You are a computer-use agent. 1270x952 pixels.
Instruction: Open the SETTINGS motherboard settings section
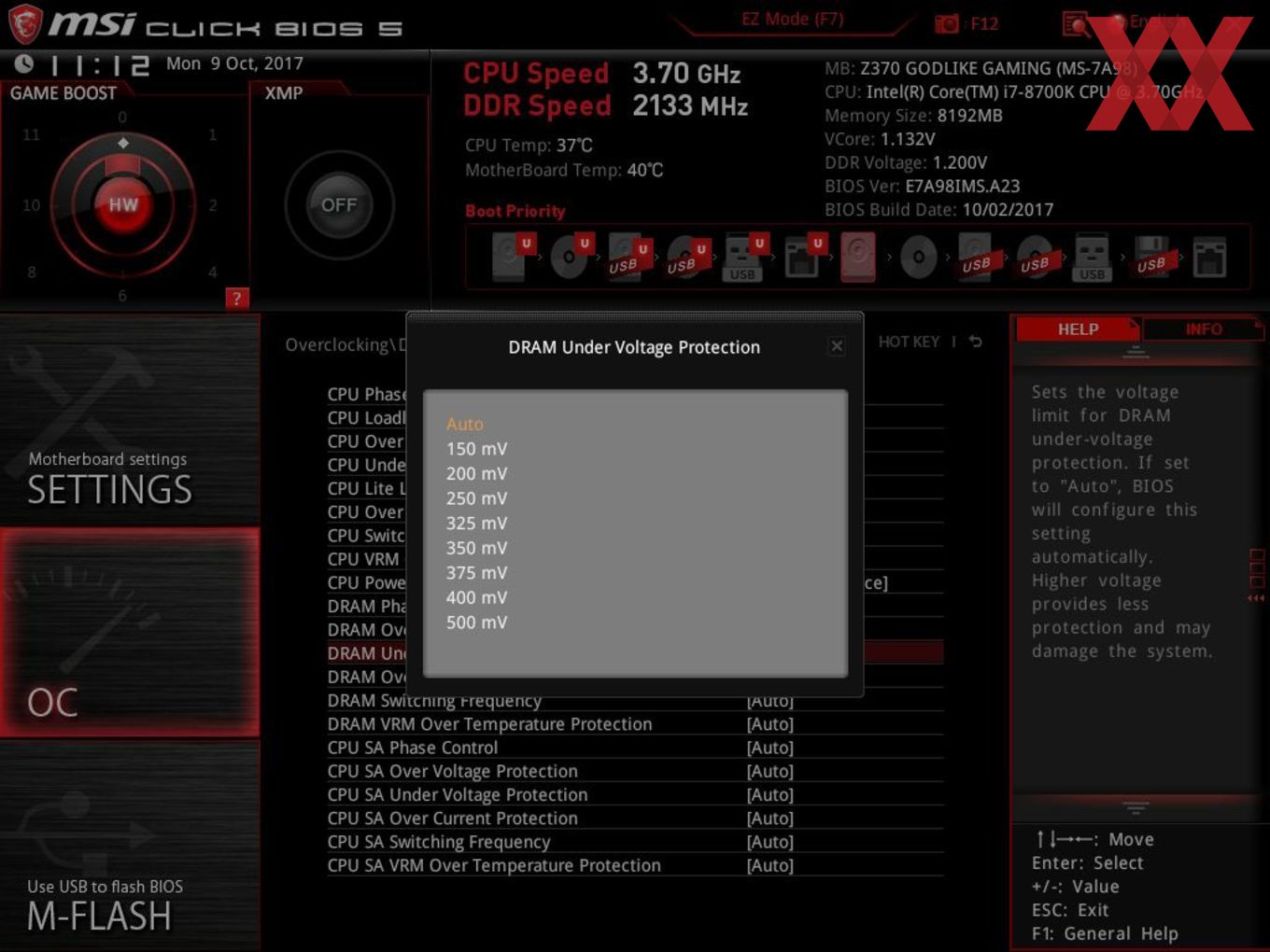[130, 421]
